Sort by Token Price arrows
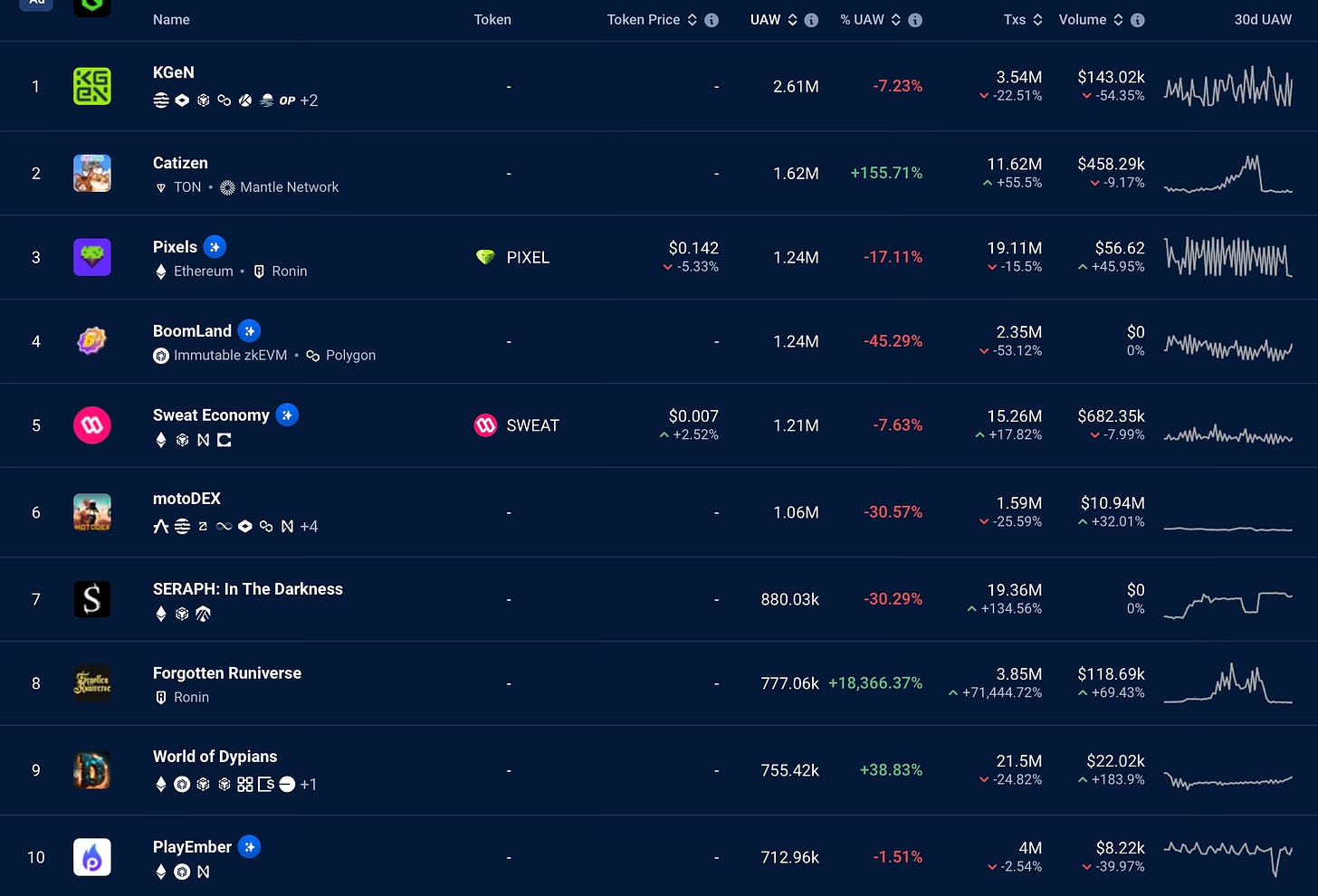This screenshot has width=1318, height=896. [x=692, y=20]
